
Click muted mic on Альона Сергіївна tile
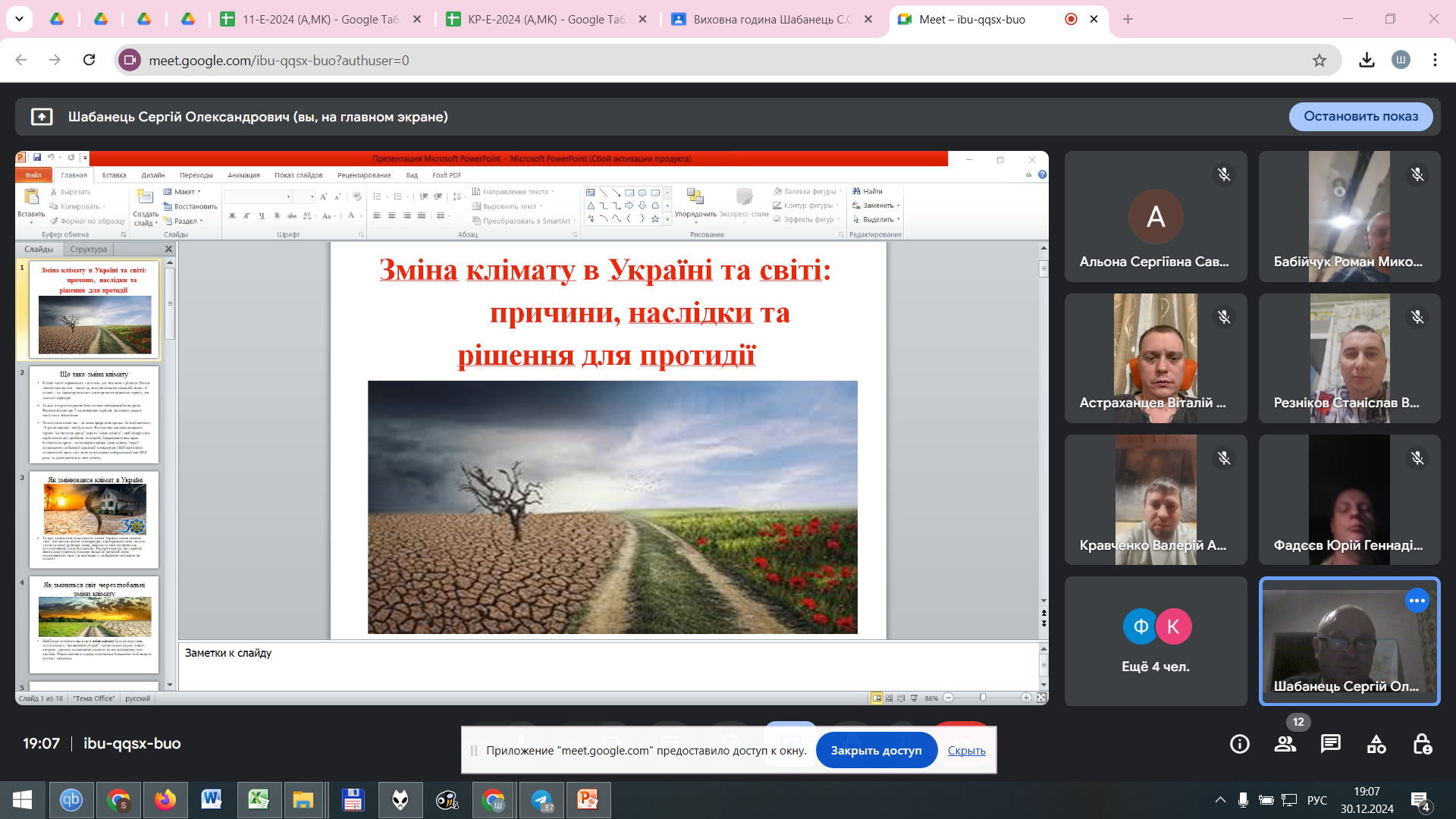click(1223, 174)
